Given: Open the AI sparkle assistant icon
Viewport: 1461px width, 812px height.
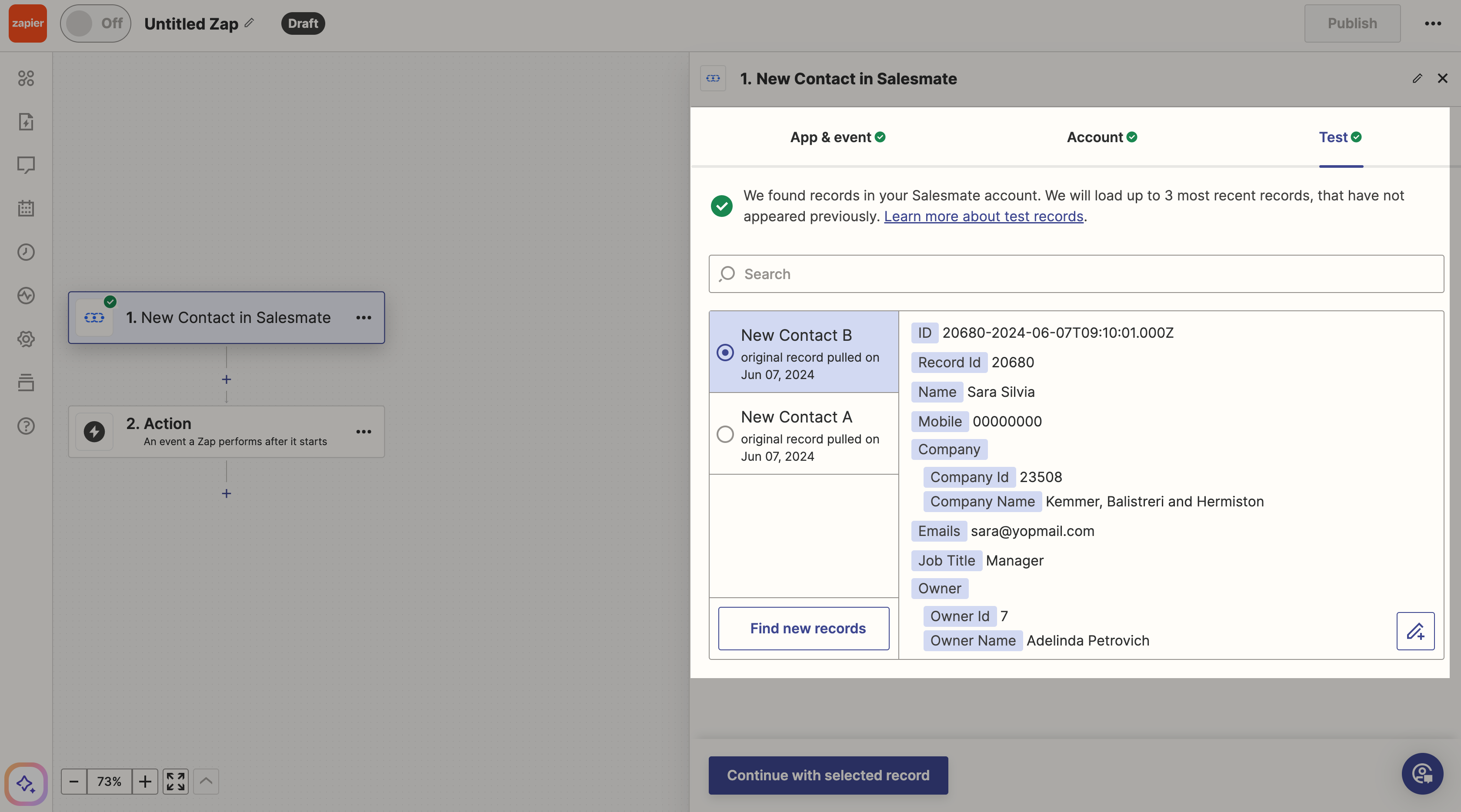Looking at the screenshot, I should click(26, 784).
